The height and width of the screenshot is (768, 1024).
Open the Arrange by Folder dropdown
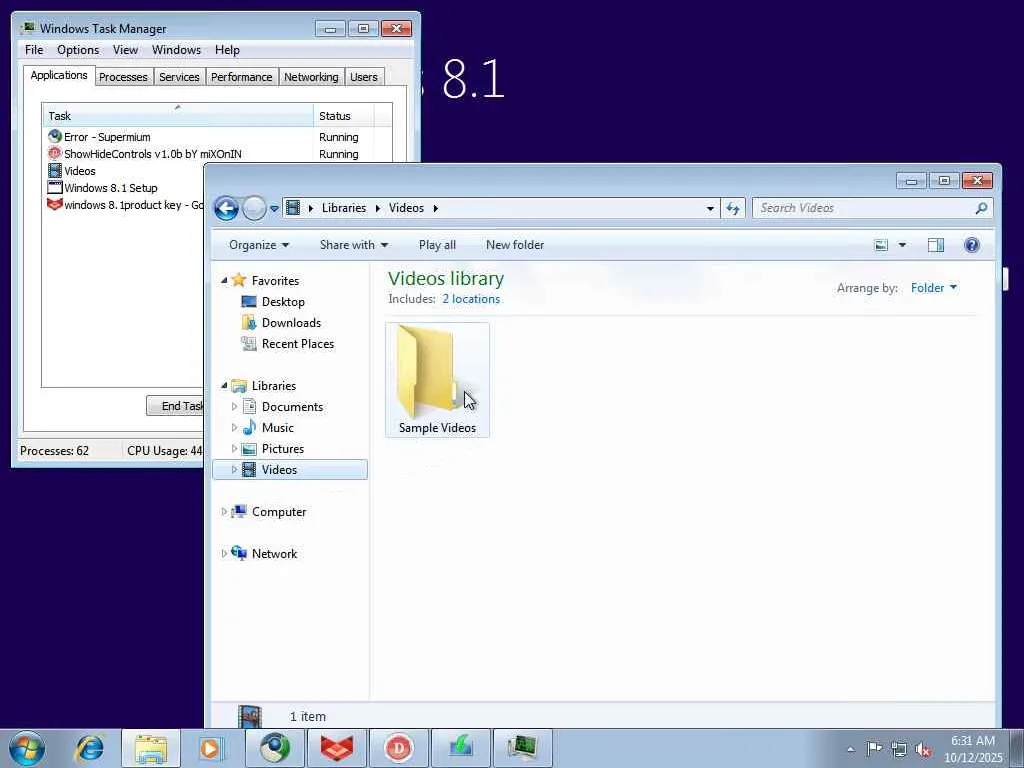click(x=934, y=288)
